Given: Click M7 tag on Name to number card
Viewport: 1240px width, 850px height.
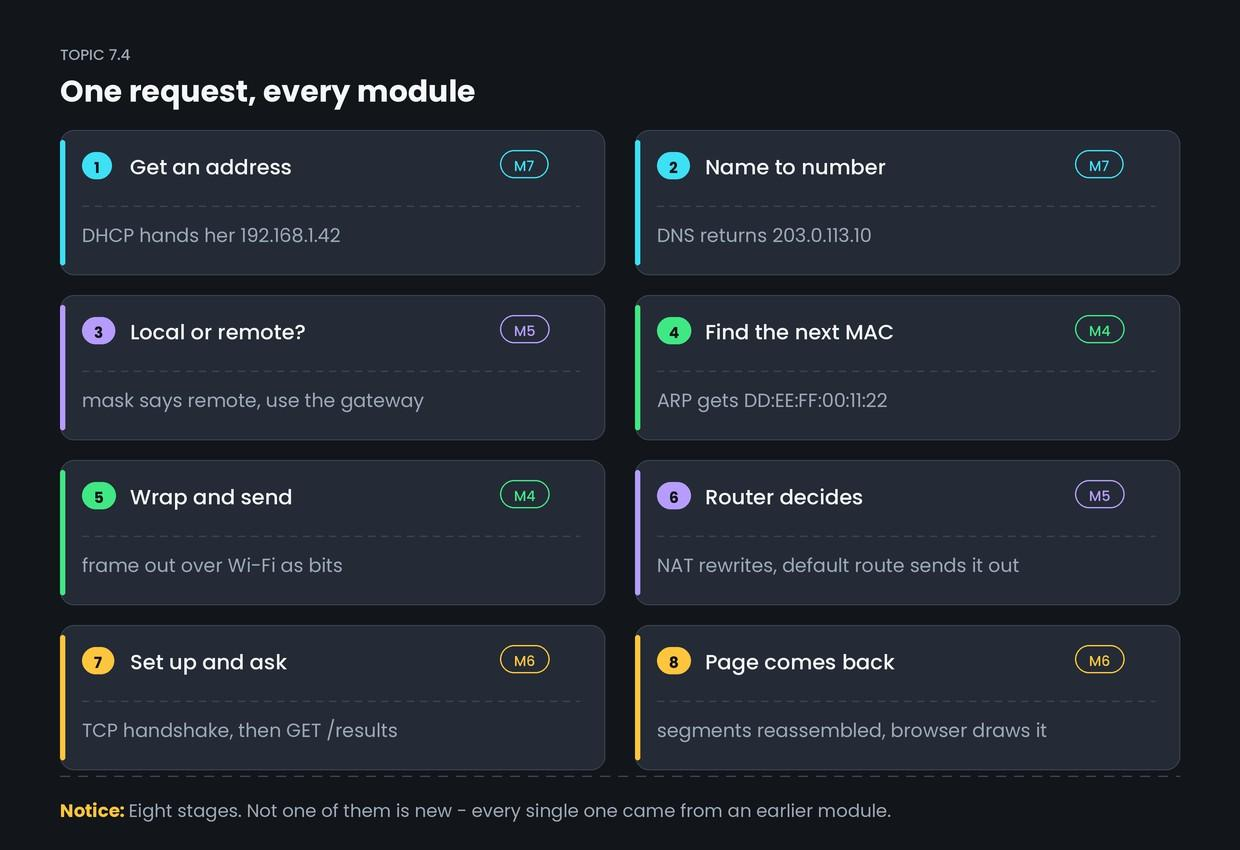Looking at the screenshot, I should pyautogui.click(x=1099, y=165).
